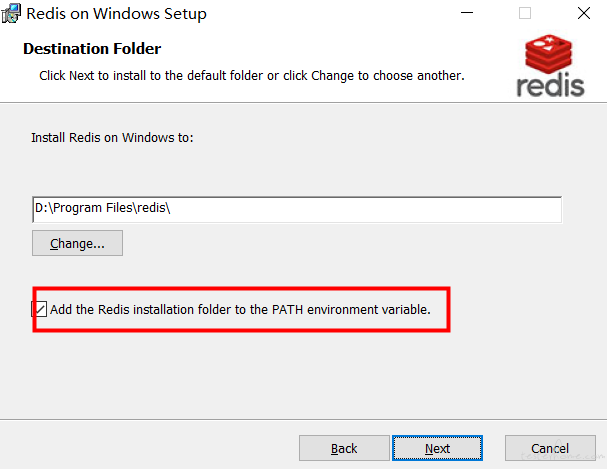Minimize the Redis Setup window

point(467,13)
